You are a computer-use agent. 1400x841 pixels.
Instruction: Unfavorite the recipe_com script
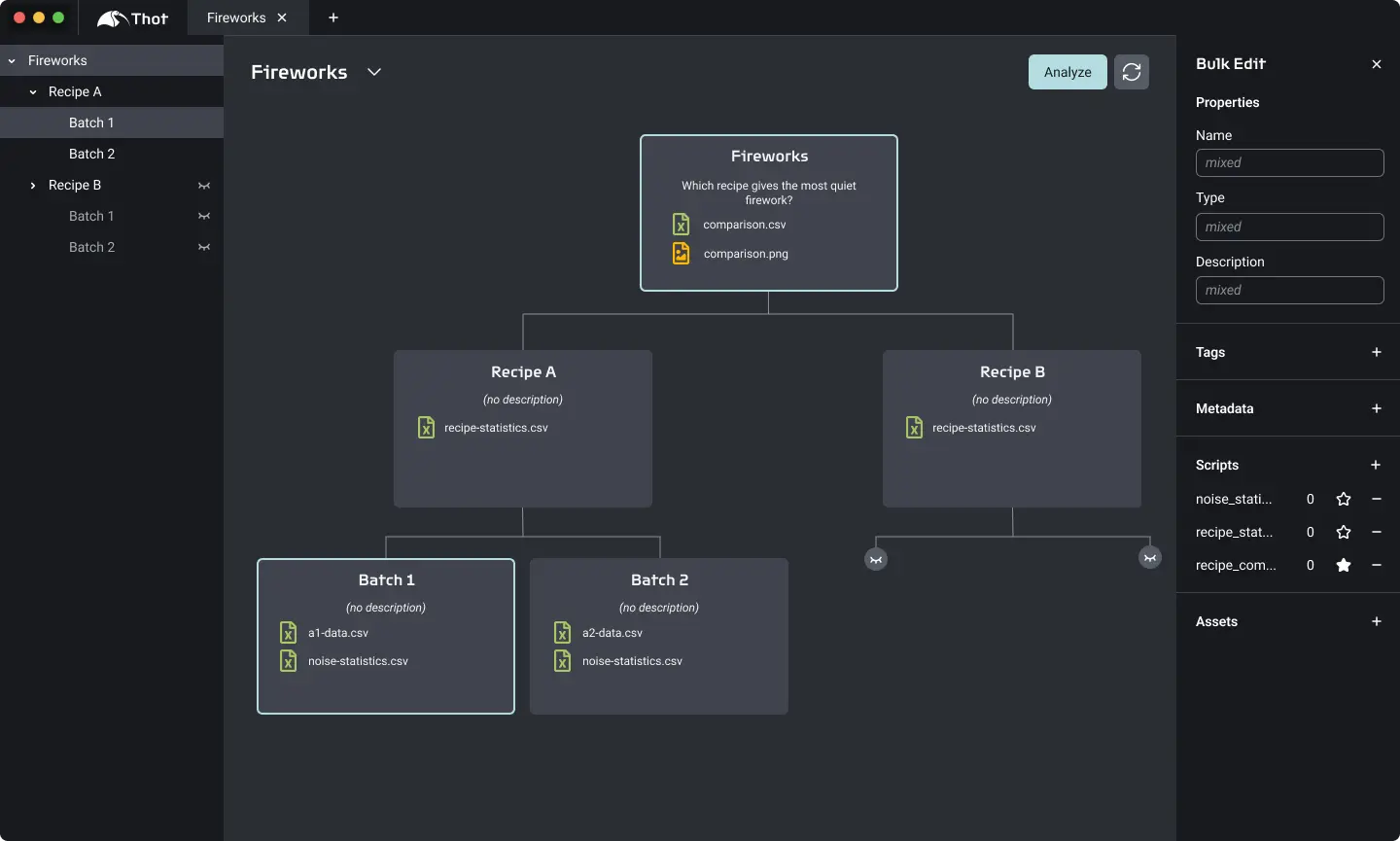(x=1343, y=565)
